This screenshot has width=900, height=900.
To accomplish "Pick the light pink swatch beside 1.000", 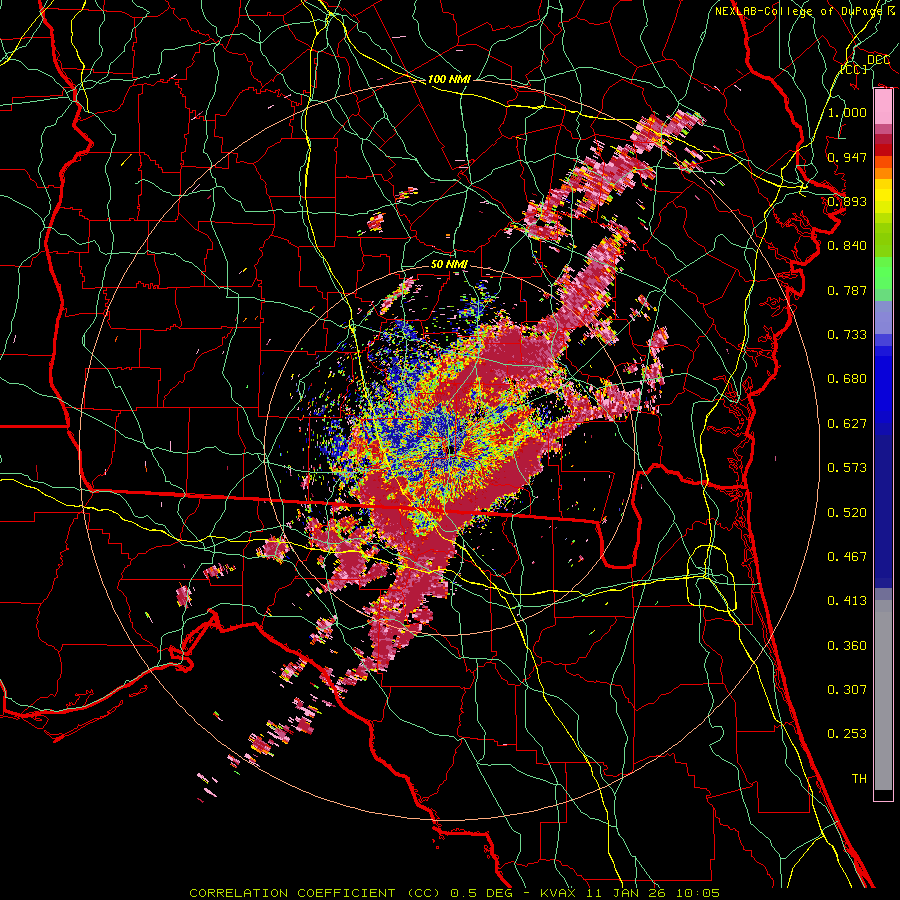I will (883, 107).
